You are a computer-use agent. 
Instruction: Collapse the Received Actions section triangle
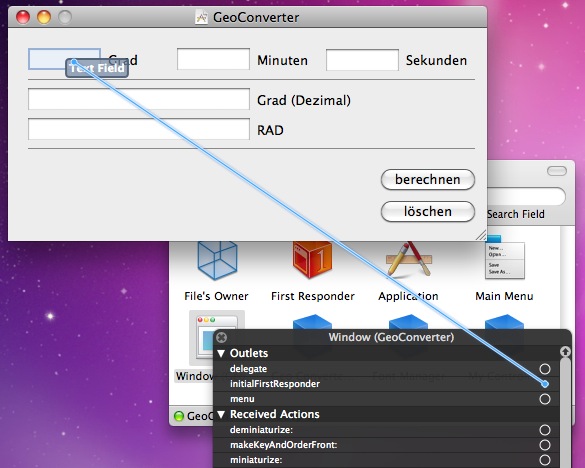[x=221, y=414]
